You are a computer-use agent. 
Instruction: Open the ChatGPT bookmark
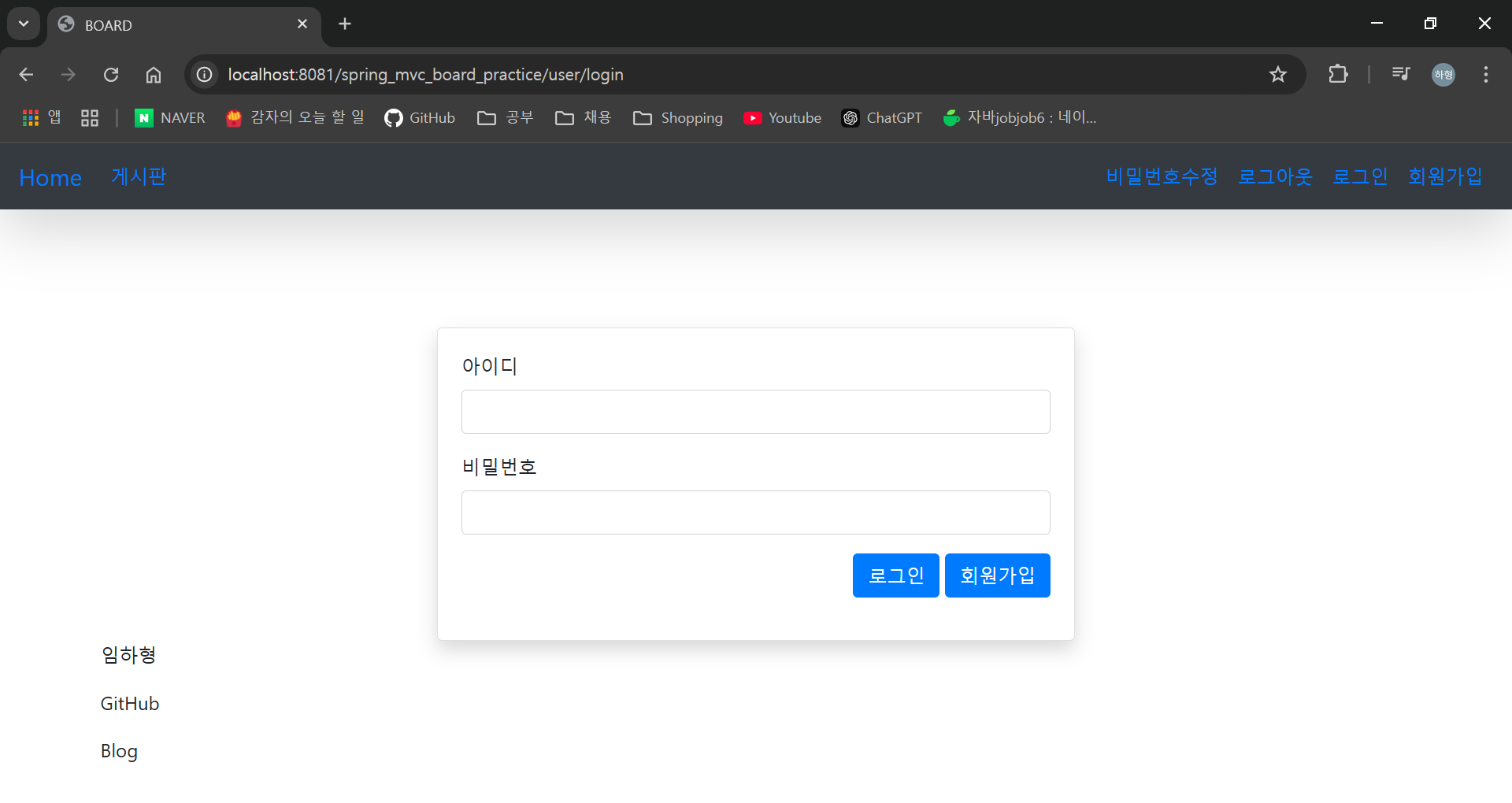tap(882, 118)
